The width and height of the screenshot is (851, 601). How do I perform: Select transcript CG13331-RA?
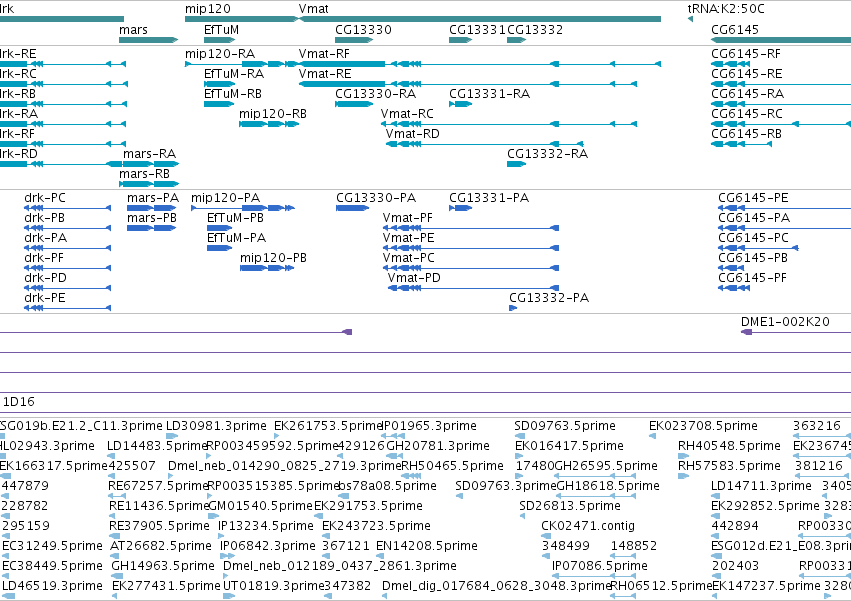point(460,104)
